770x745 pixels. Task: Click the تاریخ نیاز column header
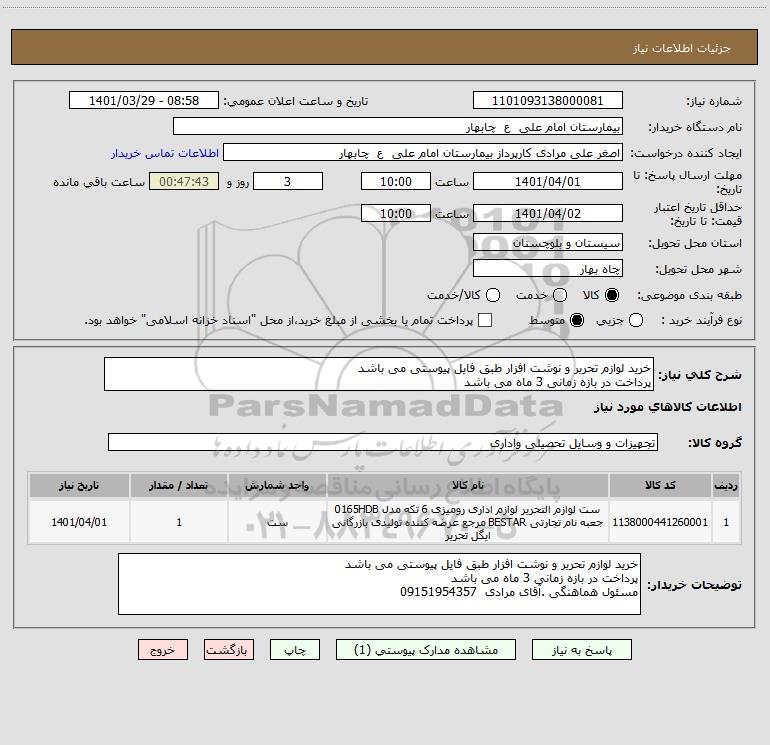tap(79, 486)
